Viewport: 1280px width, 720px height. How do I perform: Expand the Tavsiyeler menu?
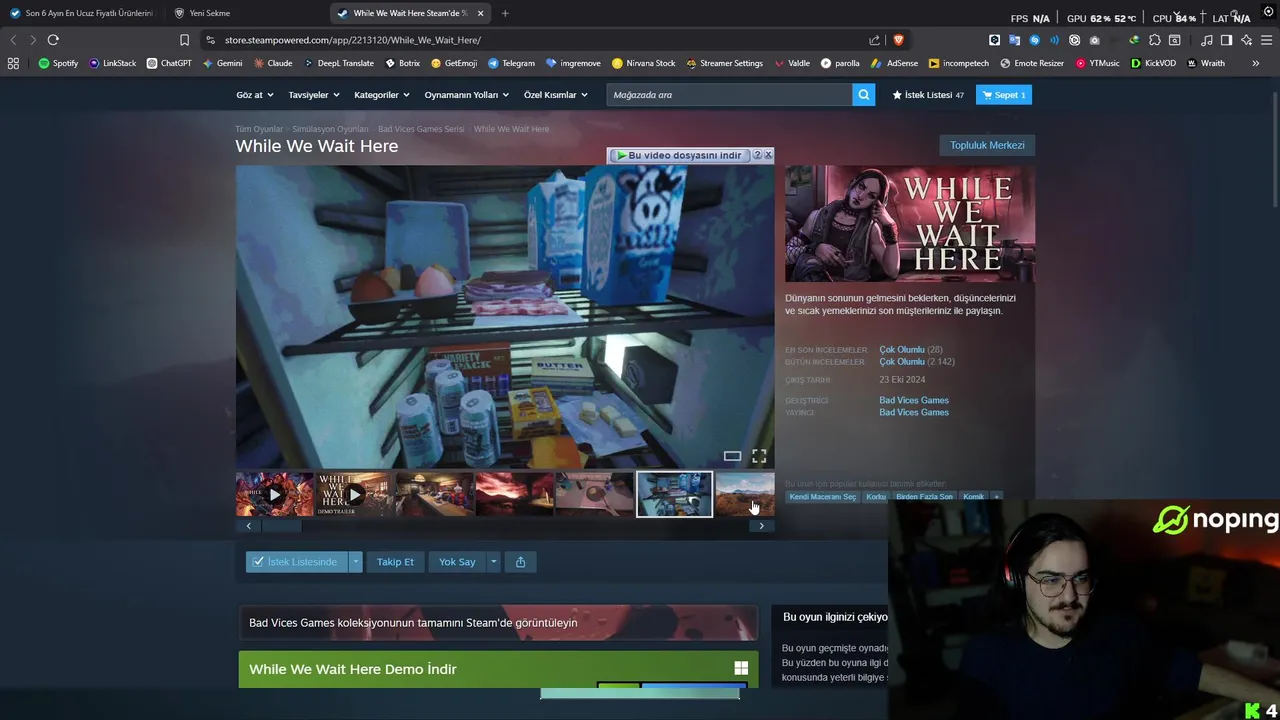pyautogui.click(x=314, y=95)
